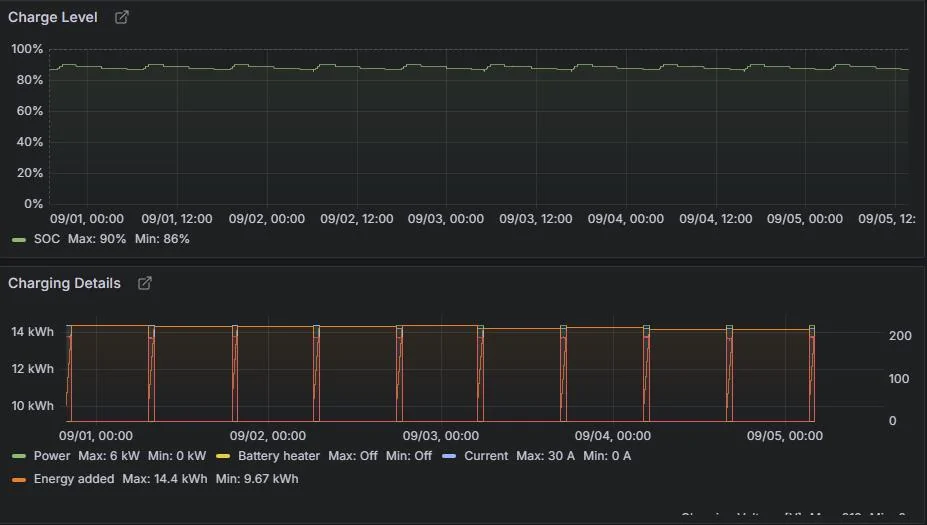Click '09/05, 00:00' label on Charging Details axis
Screen dimensions: 927x525
pyautogui.click(x=785, y=436)
